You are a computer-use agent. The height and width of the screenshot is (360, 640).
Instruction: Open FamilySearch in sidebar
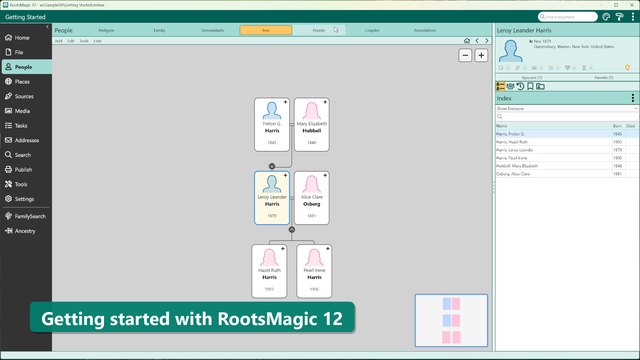click(x=26, y=216)
